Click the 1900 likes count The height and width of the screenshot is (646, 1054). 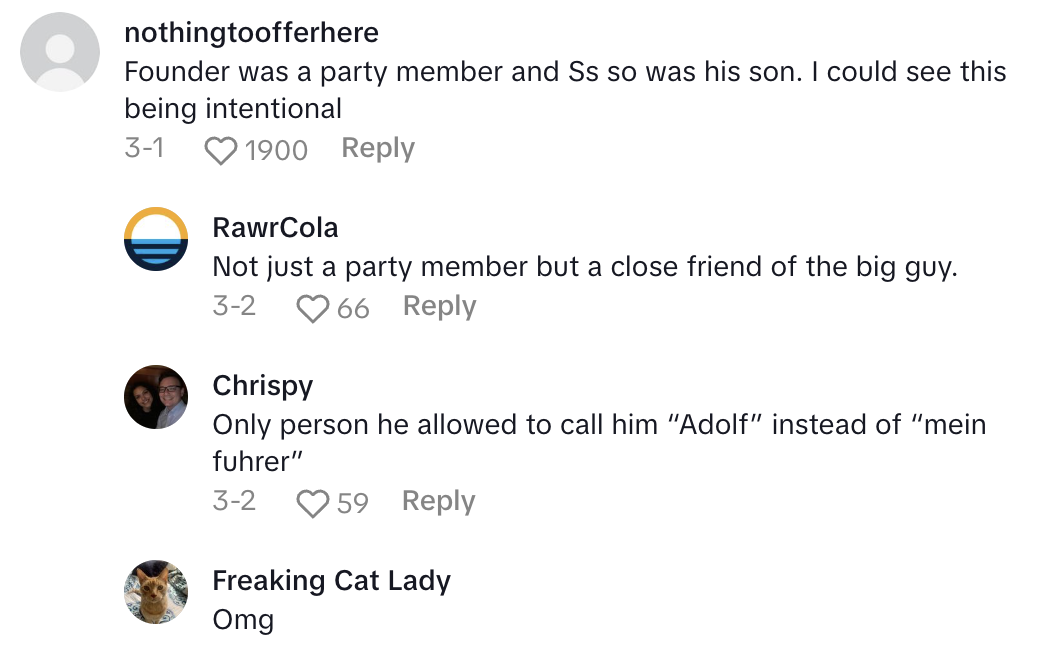276,150
